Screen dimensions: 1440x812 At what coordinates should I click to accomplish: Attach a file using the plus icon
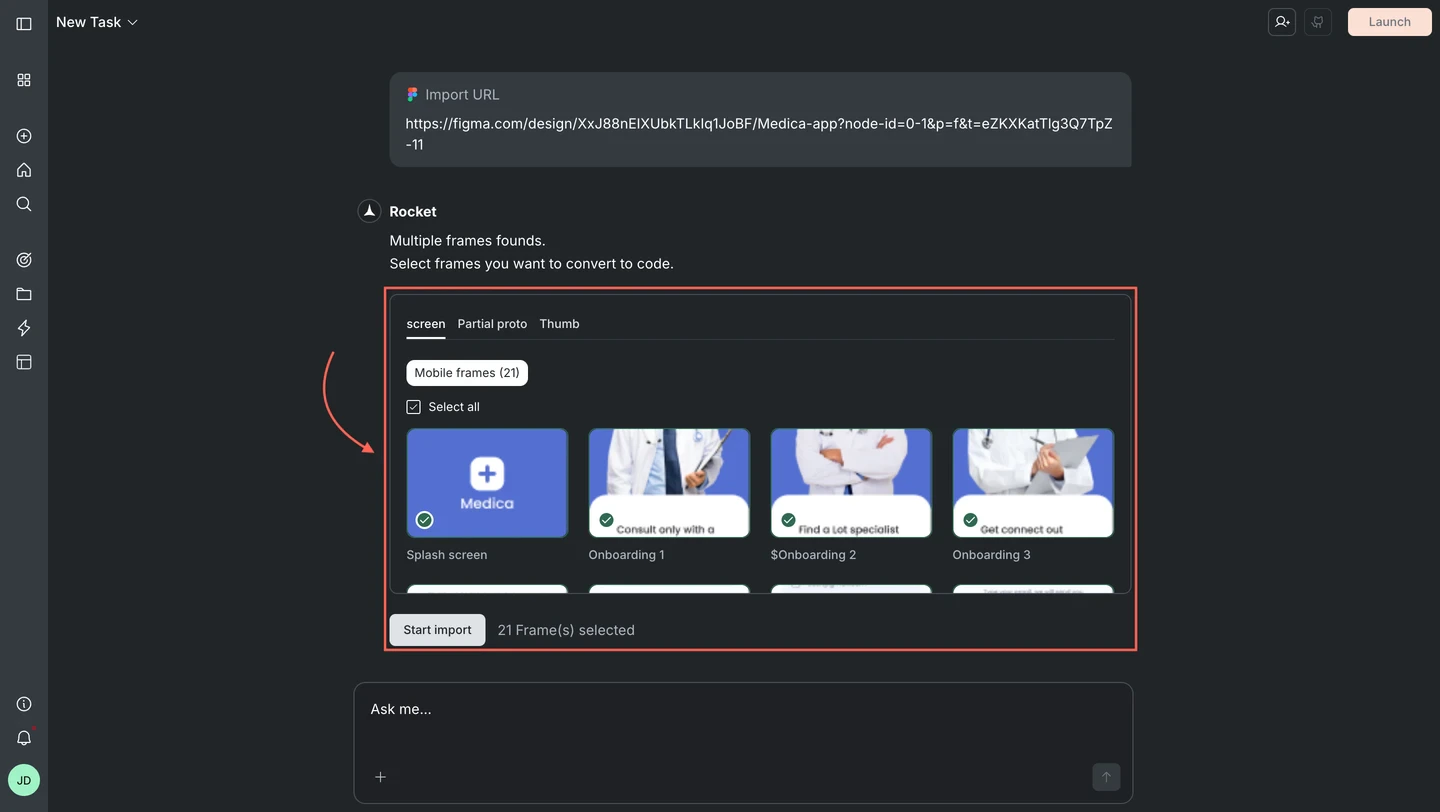pos(380,777)
